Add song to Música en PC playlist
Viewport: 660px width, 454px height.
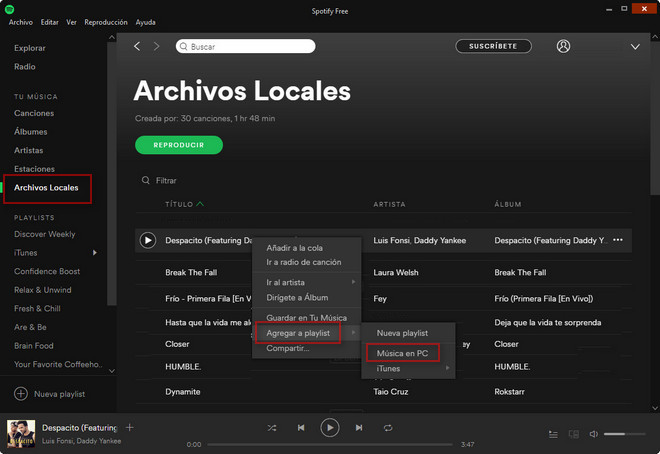point(402,353)
